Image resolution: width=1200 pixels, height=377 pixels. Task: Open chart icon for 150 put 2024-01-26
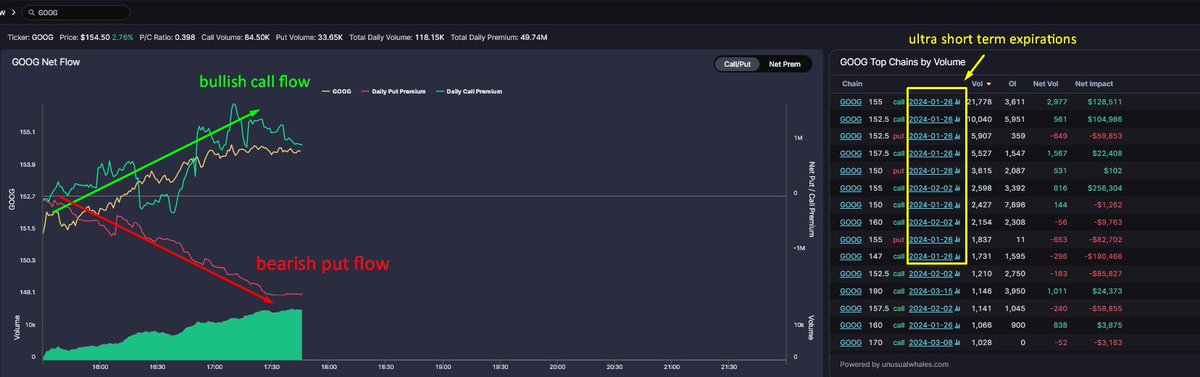pyautogui.click(x=958, y=170)
